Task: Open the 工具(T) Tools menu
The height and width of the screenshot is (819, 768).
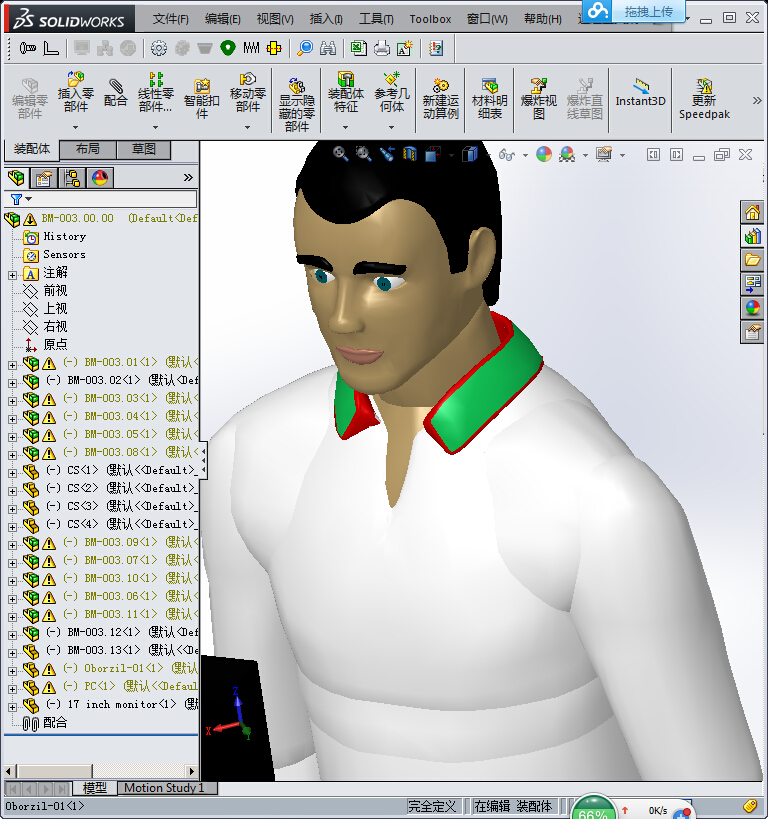Action: (376, 19)
